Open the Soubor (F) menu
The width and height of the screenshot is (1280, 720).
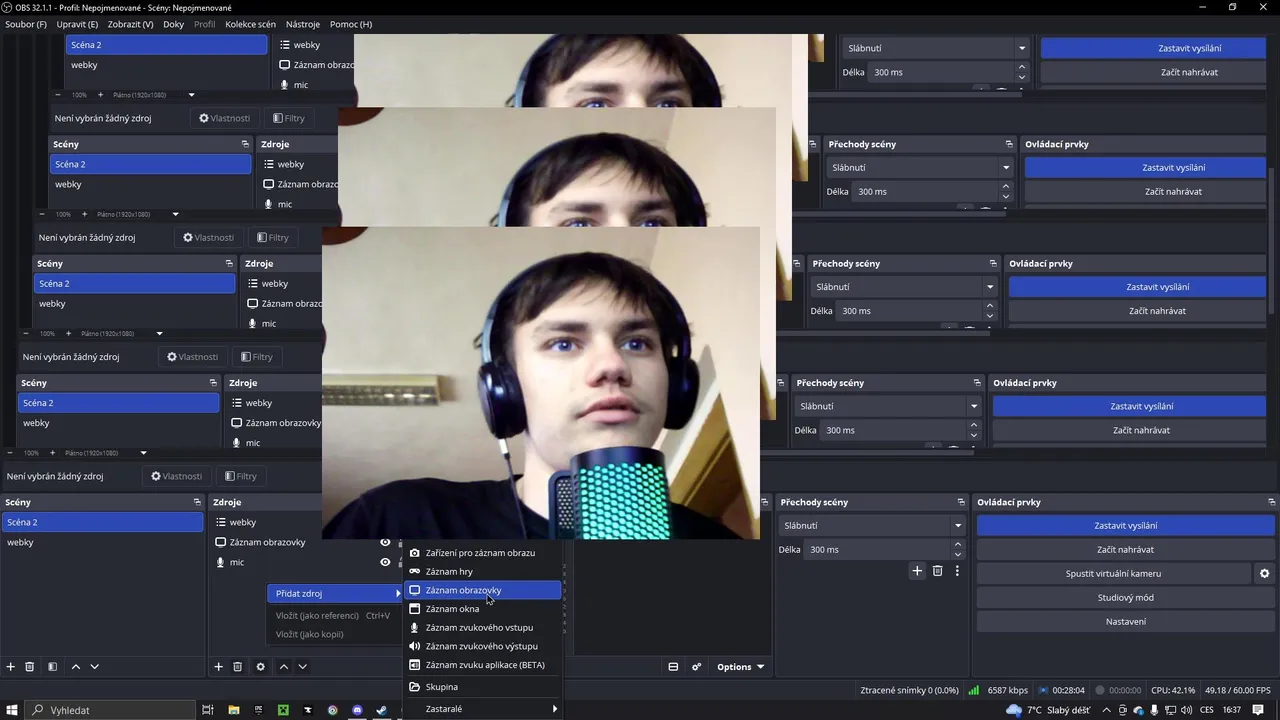pyautogui.click(x=26, y=24)
